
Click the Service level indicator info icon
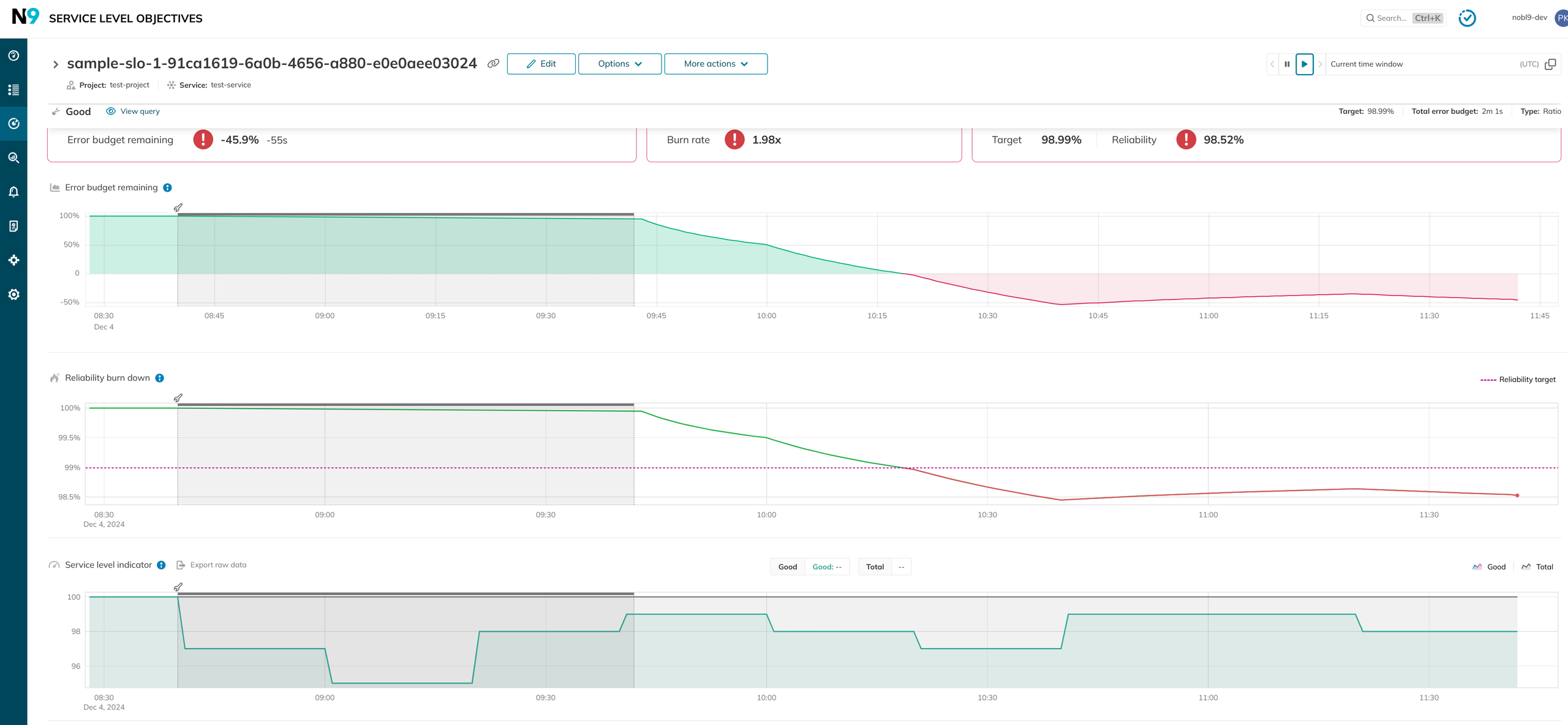coord(161,565)
